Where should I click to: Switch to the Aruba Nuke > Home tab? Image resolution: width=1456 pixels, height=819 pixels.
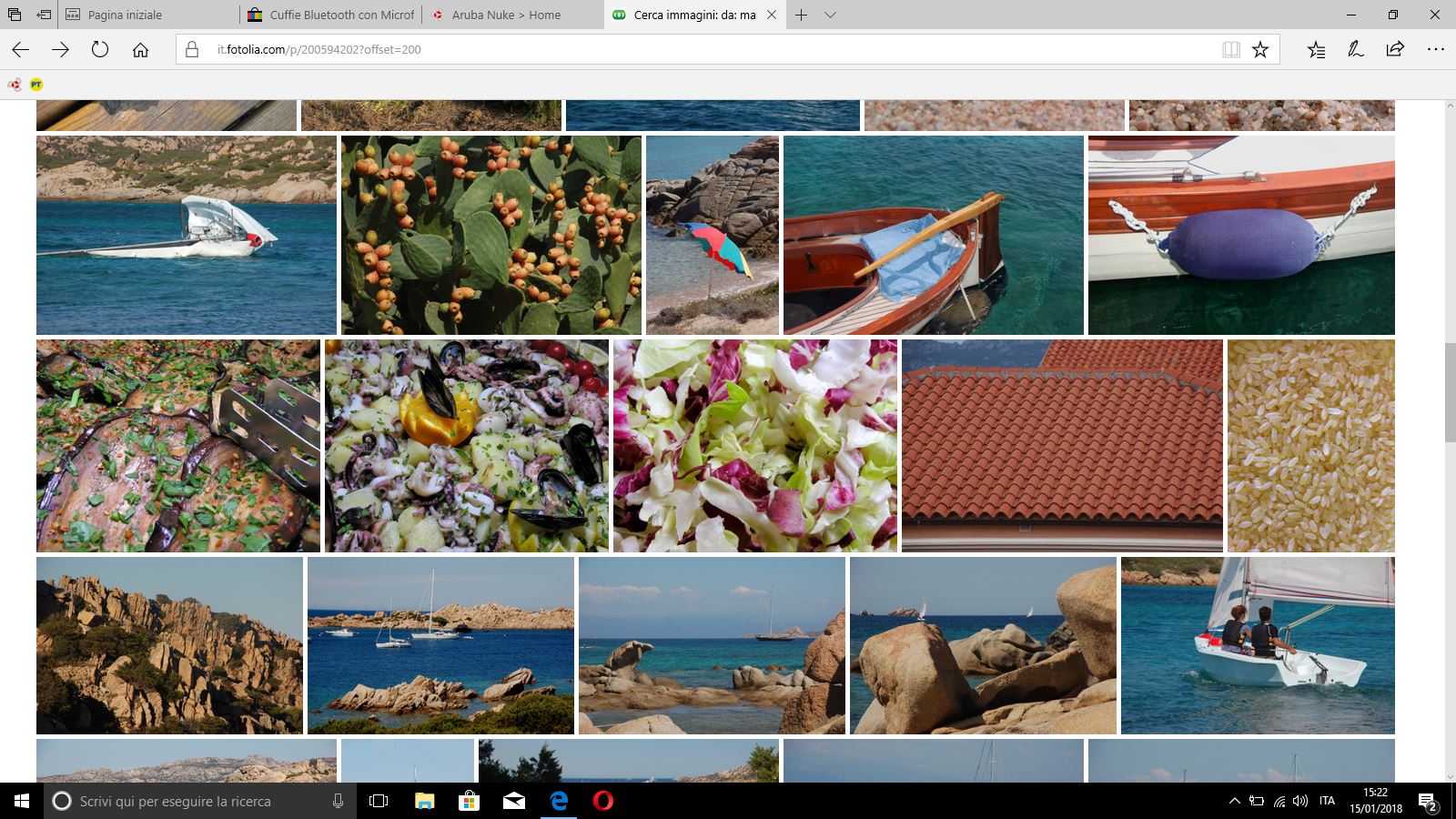pyautogui.click(x=506, y=15)
